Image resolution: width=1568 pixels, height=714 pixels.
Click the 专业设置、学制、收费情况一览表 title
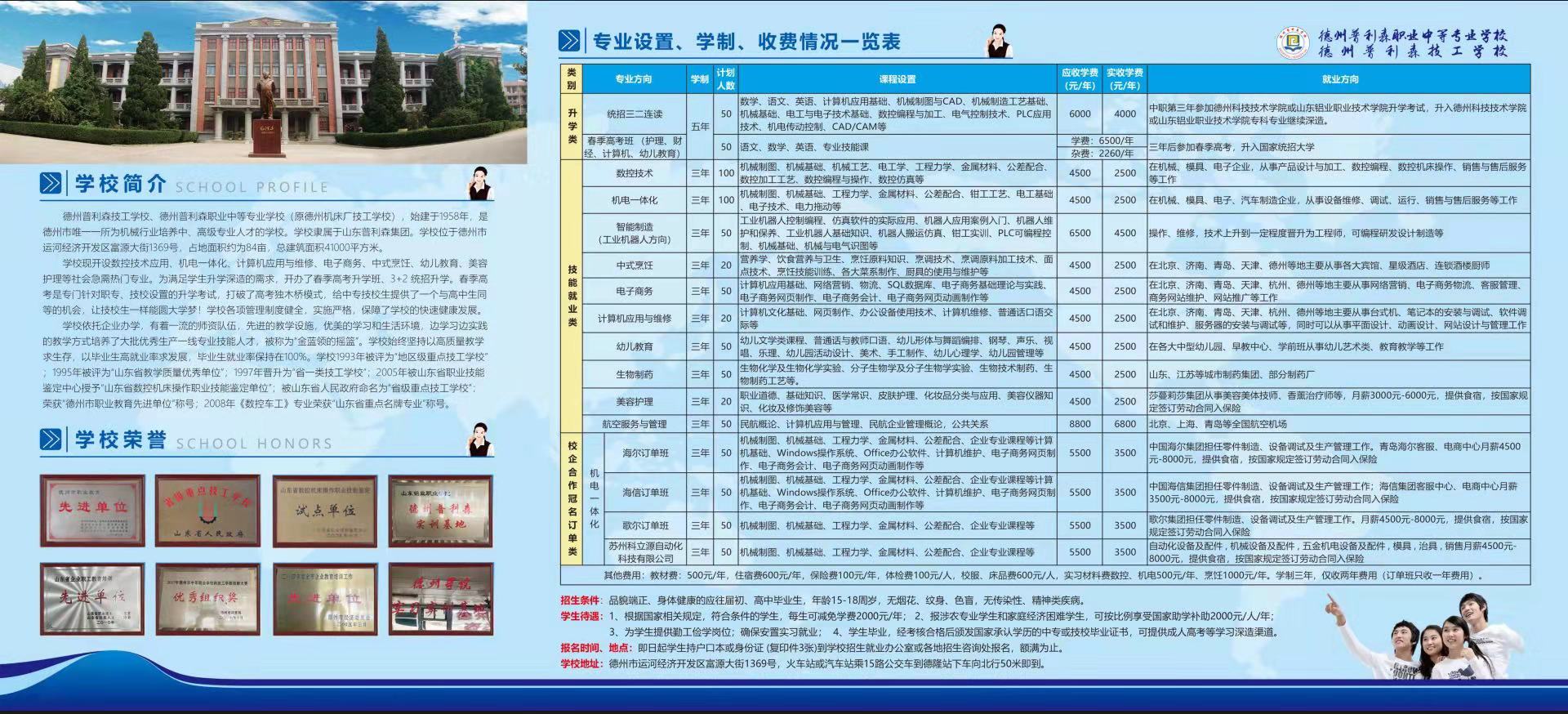pyautogui.click(x=746, y=42)
